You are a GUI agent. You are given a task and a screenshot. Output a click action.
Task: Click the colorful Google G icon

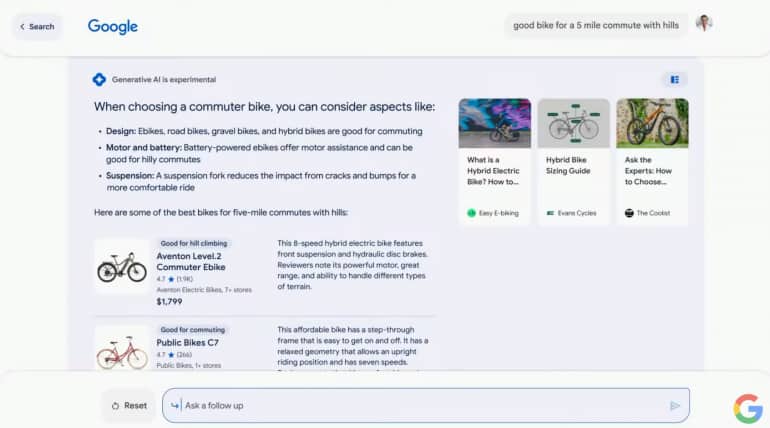click(748, 408)
